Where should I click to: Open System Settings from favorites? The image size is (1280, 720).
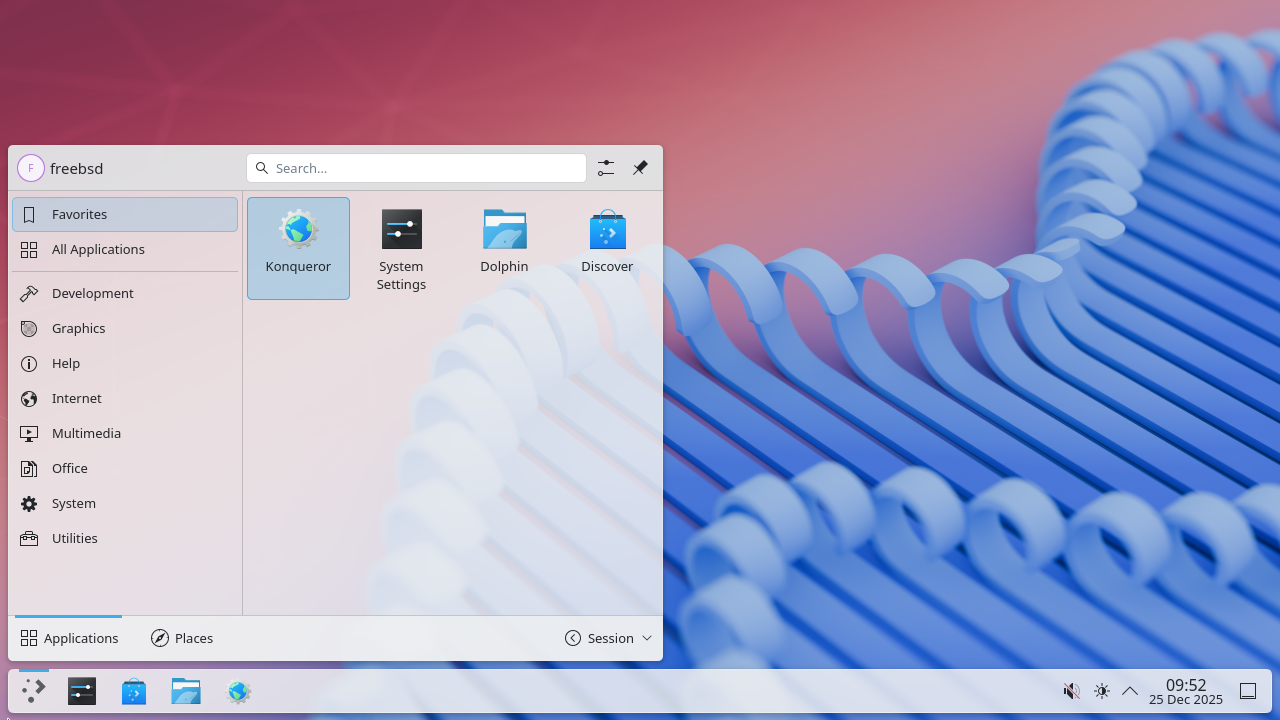(401, 248)
